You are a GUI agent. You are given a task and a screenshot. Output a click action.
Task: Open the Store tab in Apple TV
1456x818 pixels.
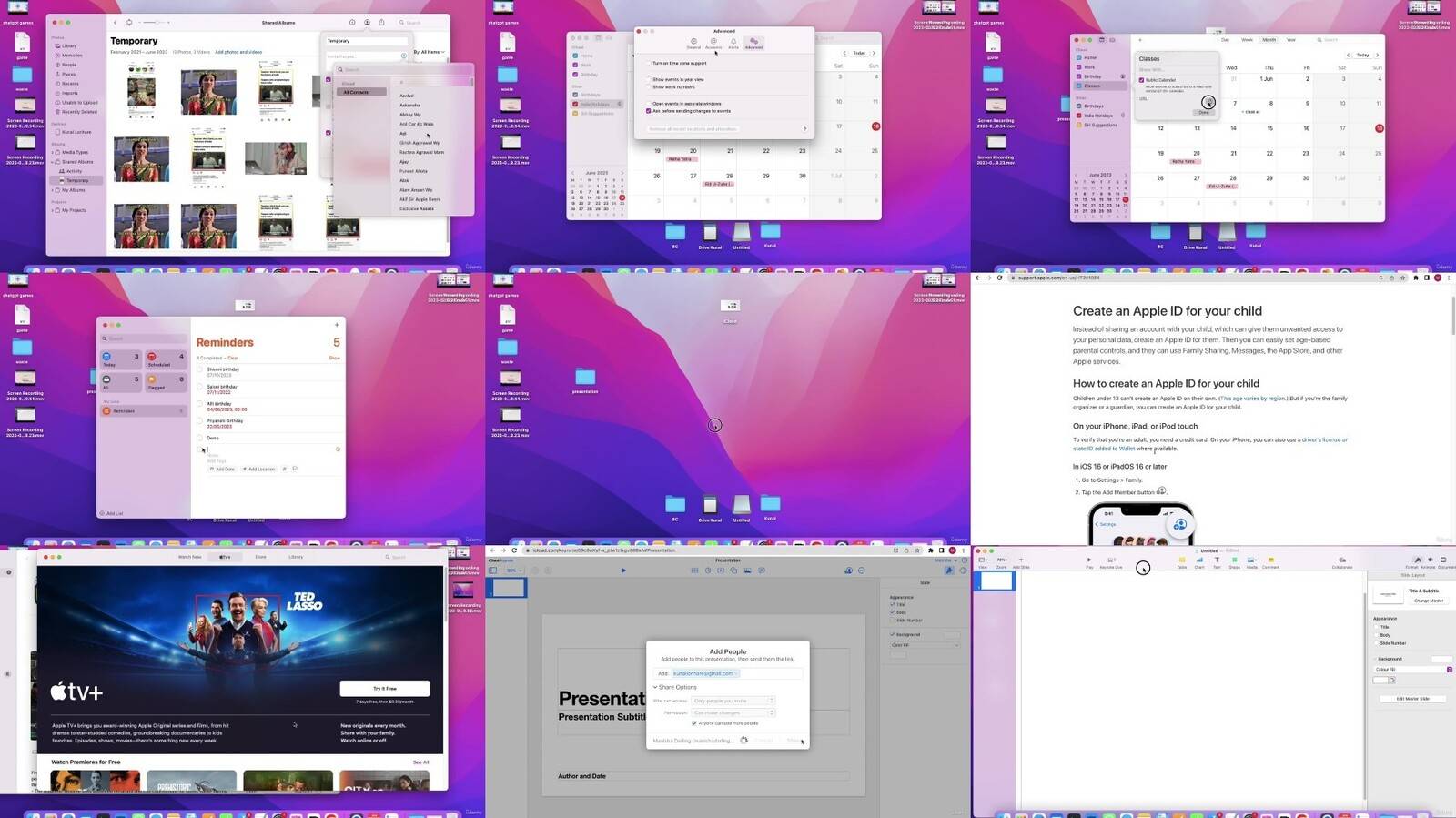(260, 557)
